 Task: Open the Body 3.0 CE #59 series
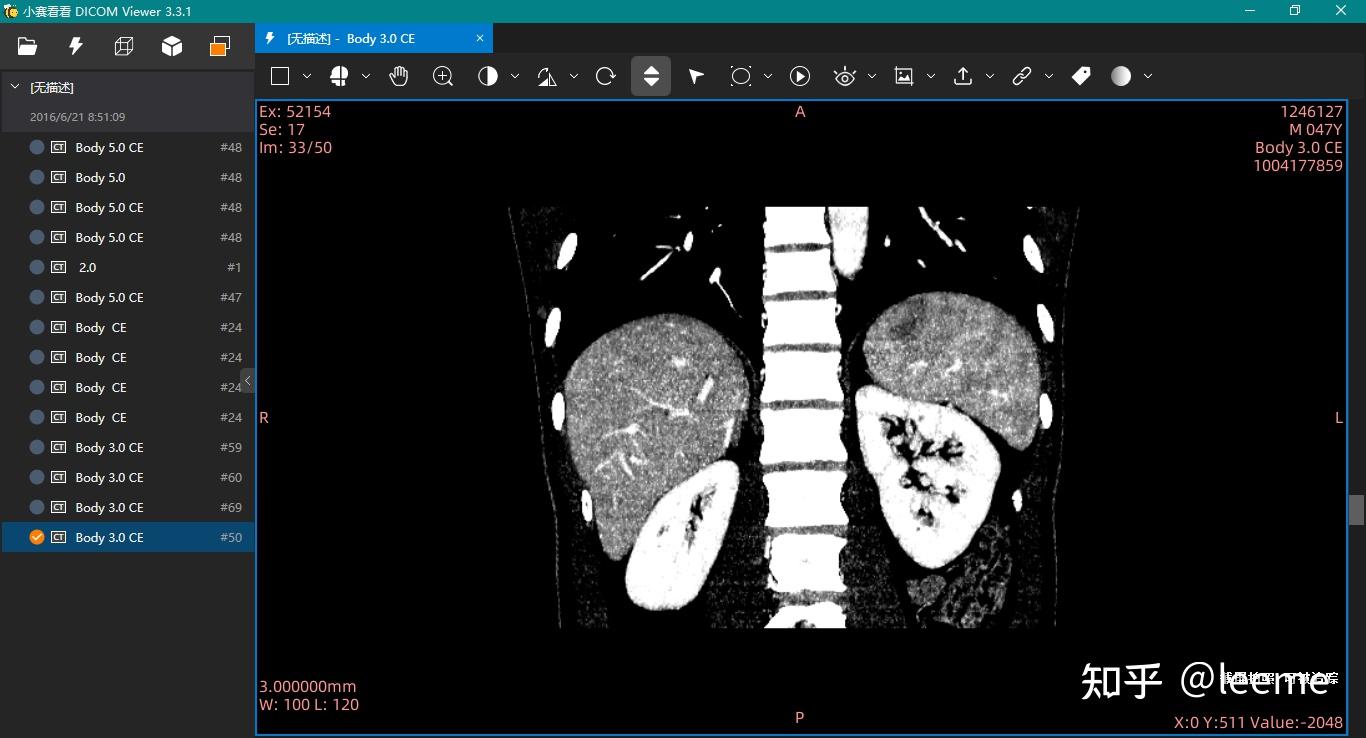point(127,447)
